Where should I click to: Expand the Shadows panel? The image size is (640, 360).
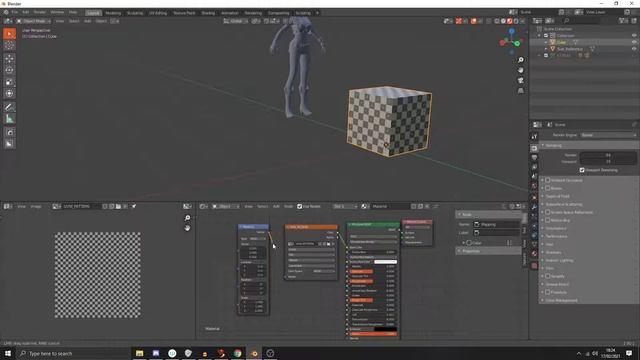[553, 252]
